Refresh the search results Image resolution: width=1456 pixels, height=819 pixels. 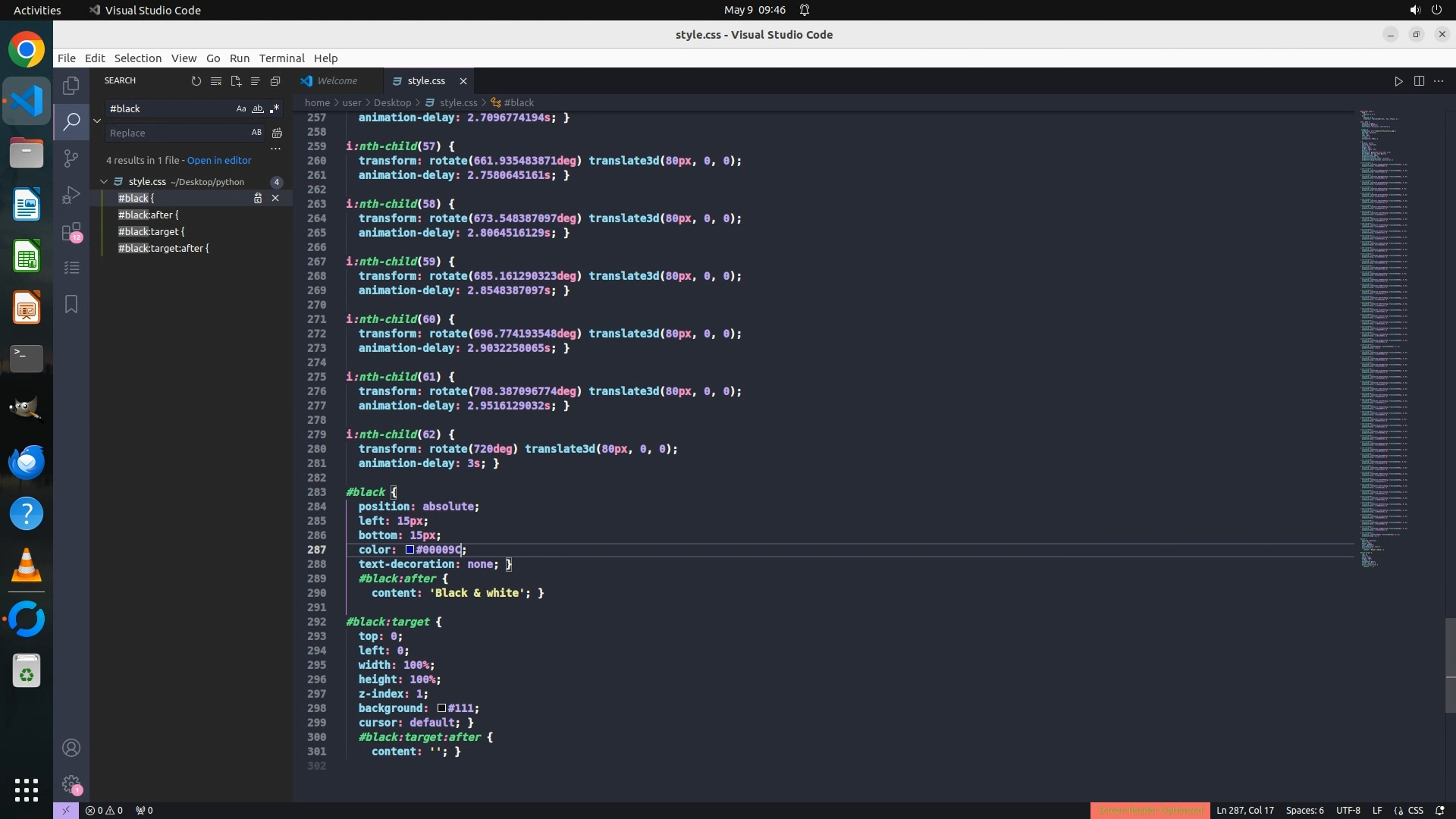coord(196,81)
